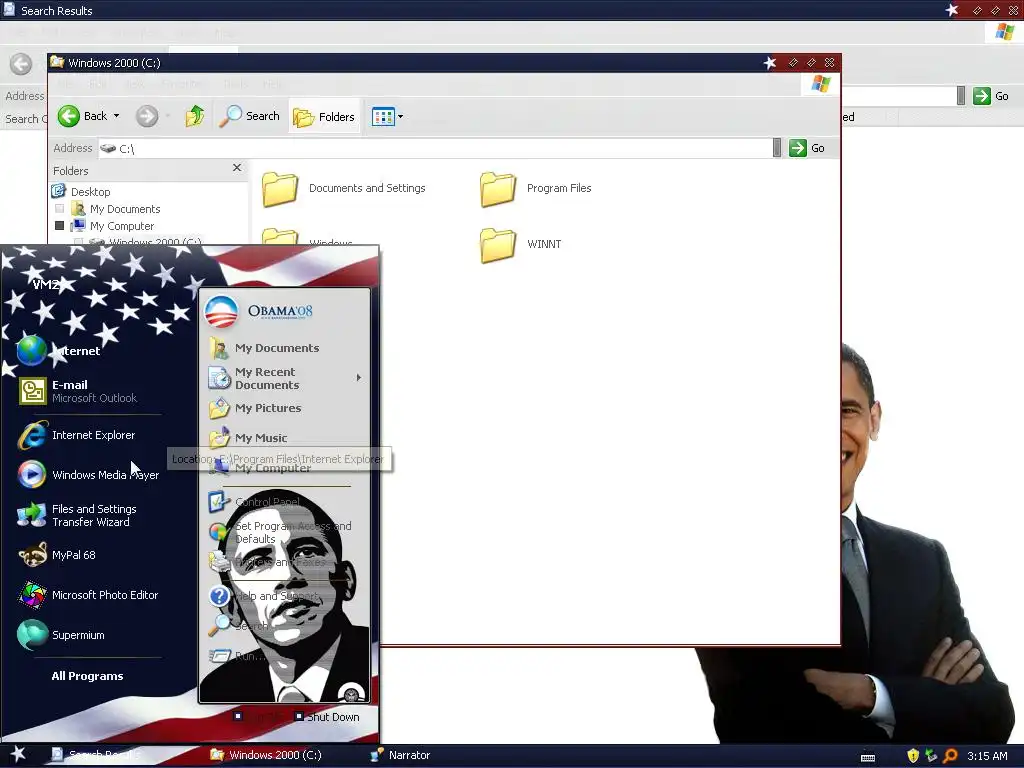Screen dimensions: 1024x768
Task: Click the Back arrow in the Search Results window
Action: (x=21, y=63)
